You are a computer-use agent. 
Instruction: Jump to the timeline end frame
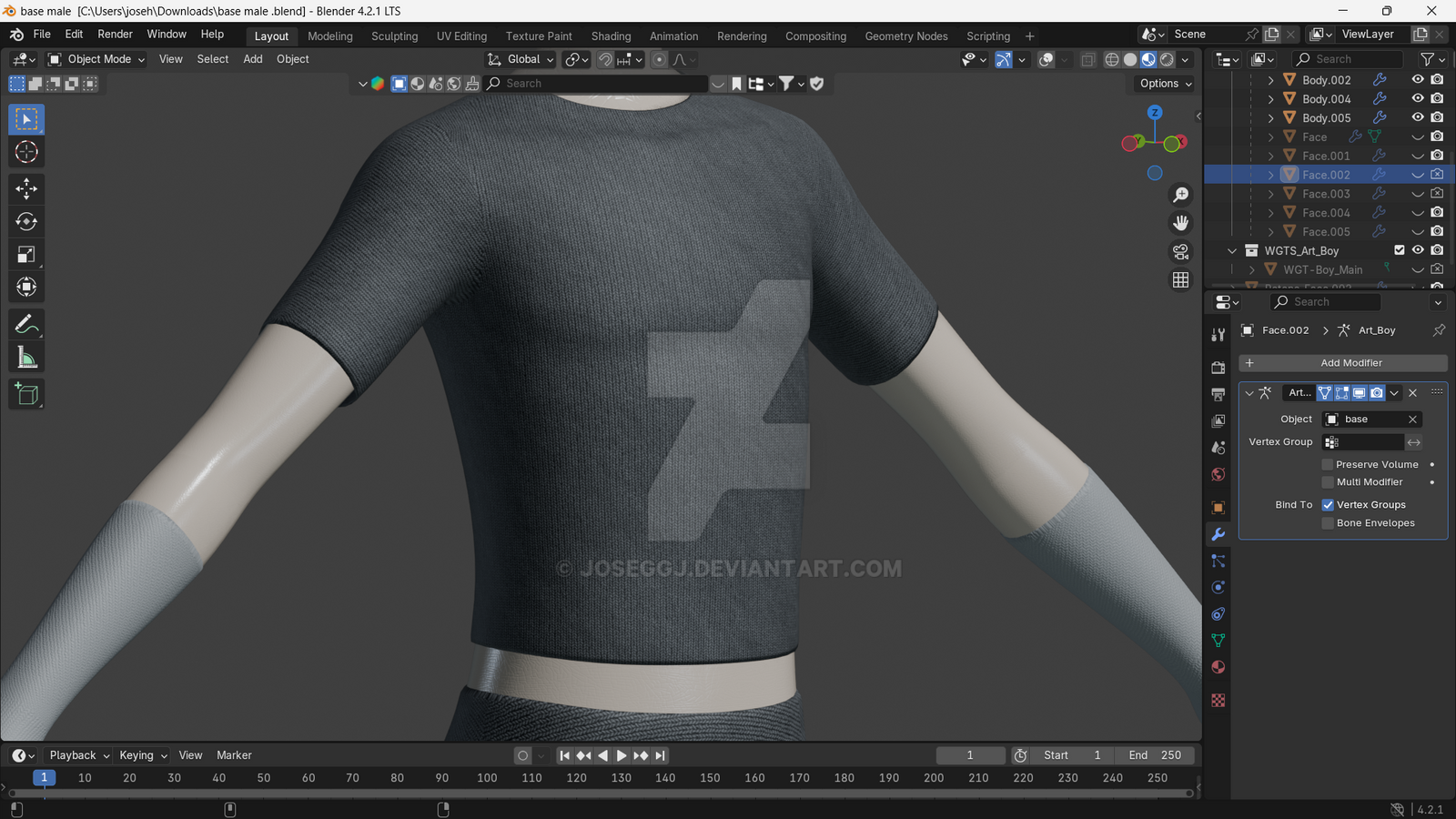coord(661,755)
